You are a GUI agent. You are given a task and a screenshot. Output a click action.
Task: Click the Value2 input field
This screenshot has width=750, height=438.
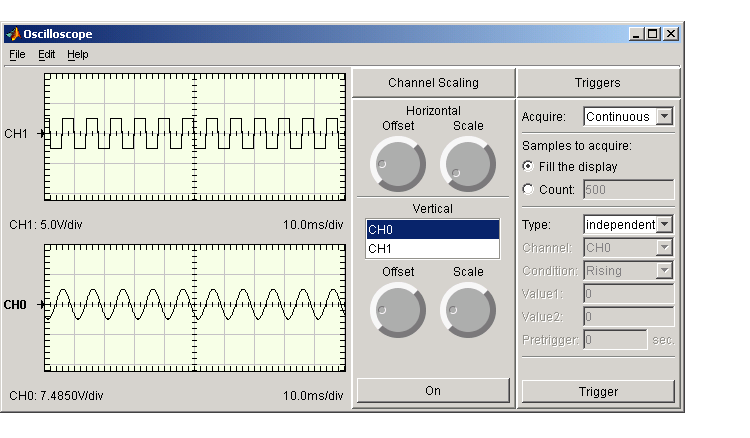pos(629,317)
